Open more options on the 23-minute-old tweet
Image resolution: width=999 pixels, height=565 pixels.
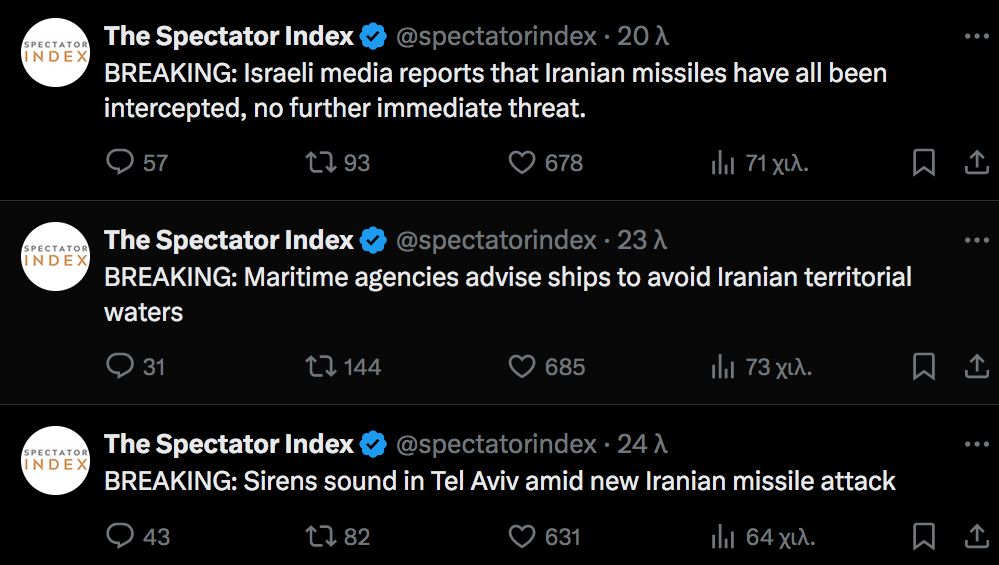coord(976,240)
